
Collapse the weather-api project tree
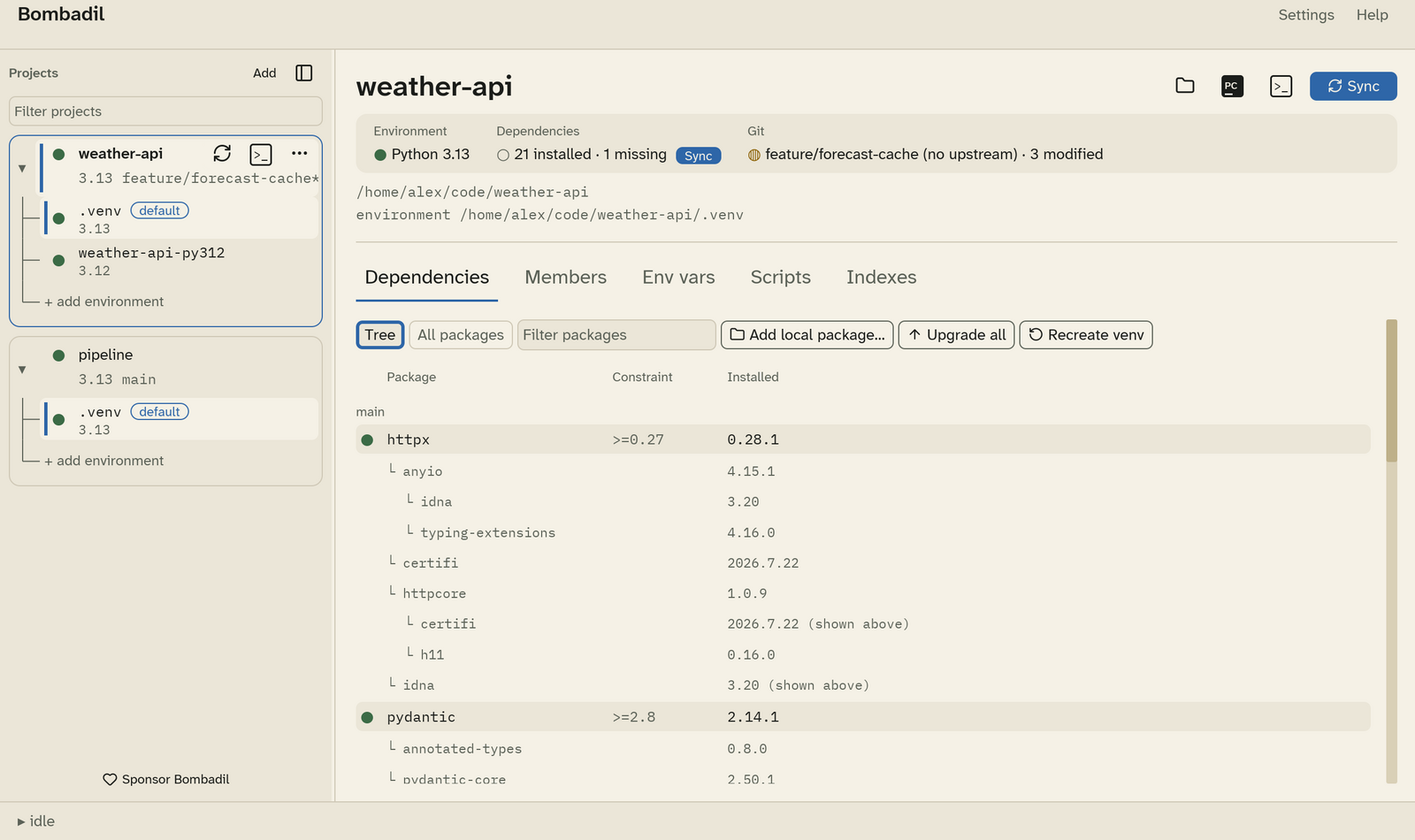point(22,168)
